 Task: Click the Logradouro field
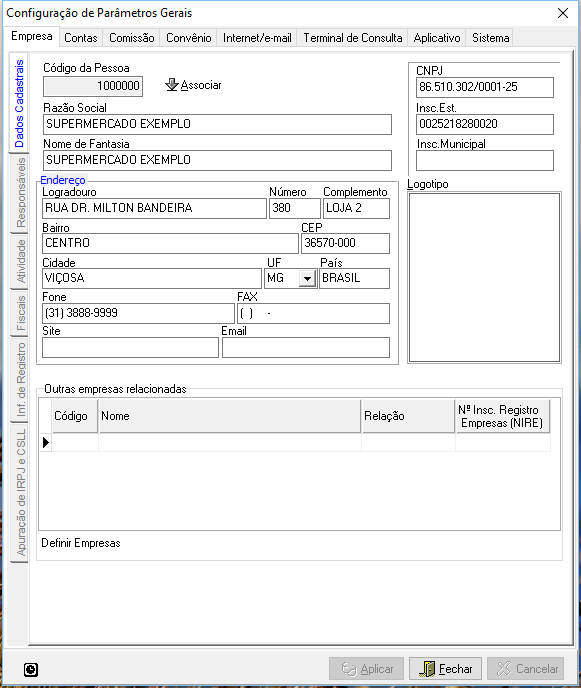point(154,208)
